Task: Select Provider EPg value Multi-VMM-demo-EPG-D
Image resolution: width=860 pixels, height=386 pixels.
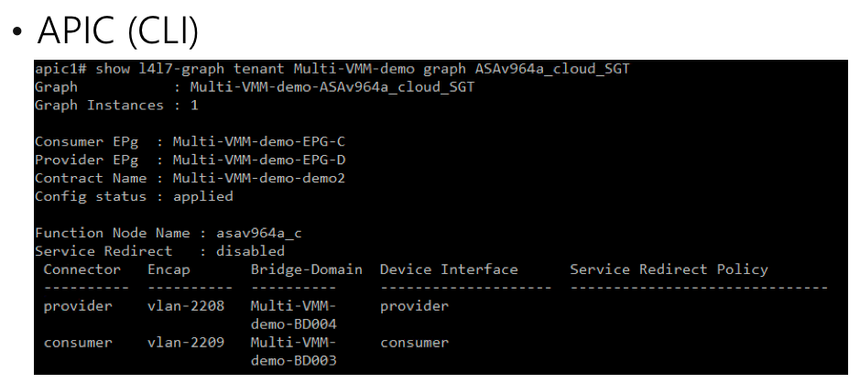Action: pyautogui.click(x=259, y=160)
